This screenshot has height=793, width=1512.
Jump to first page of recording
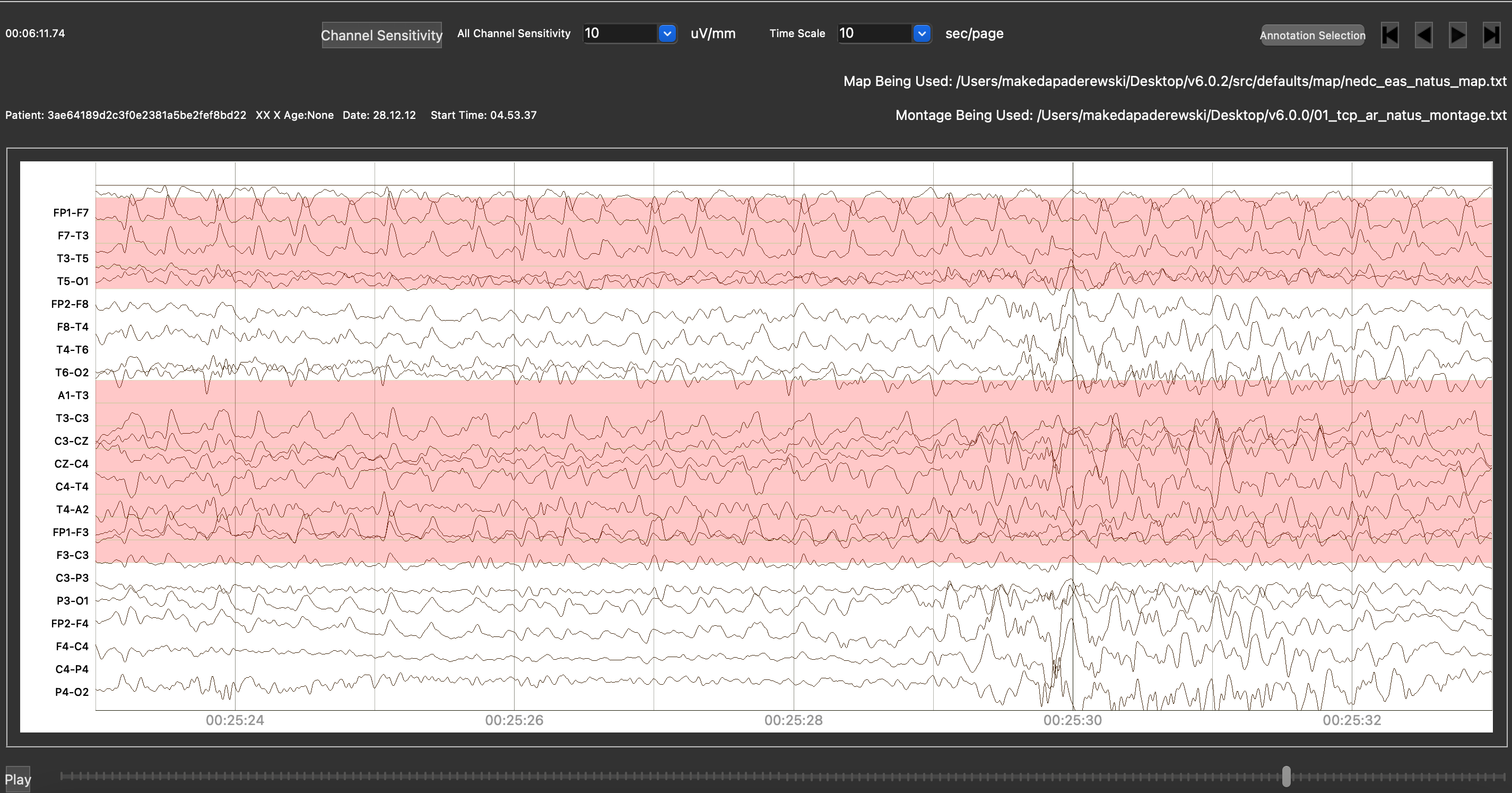click(1389, 35)
